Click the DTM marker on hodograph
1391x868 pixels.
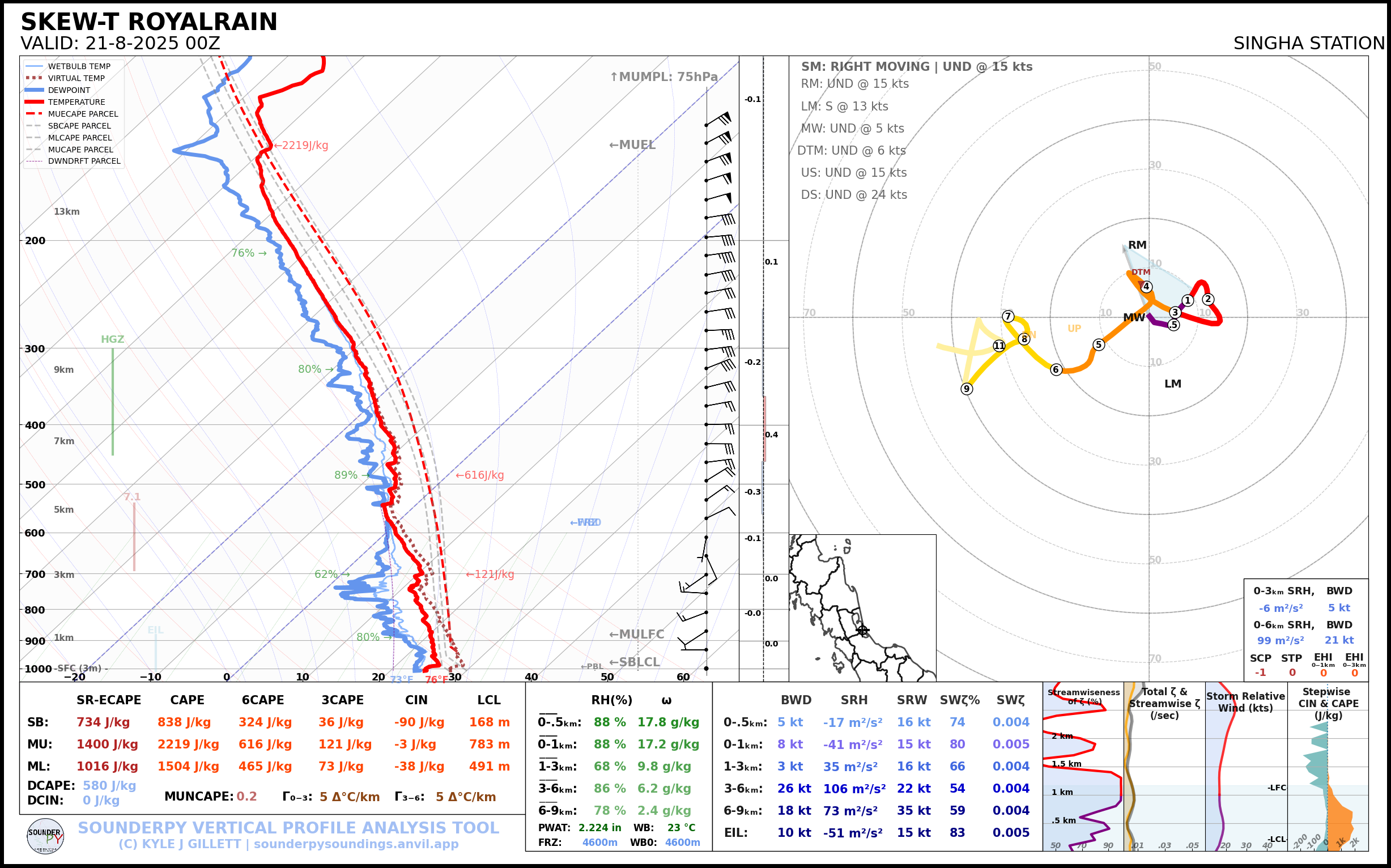click(1141, 272)
